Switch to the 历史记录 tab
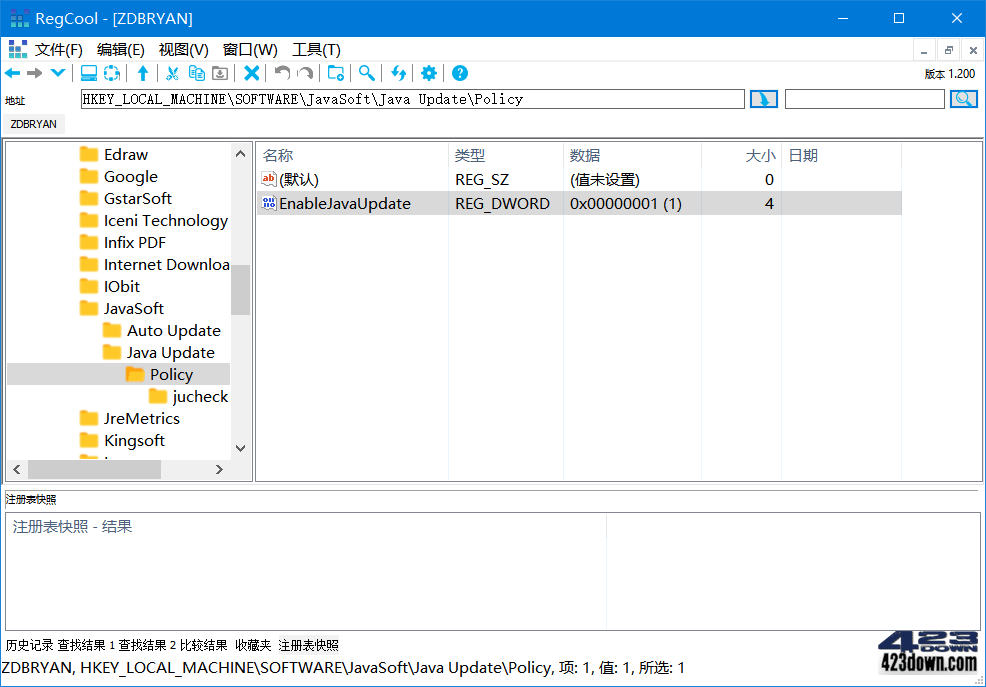Screen dimensions: 986x687 tap(30, 644)
